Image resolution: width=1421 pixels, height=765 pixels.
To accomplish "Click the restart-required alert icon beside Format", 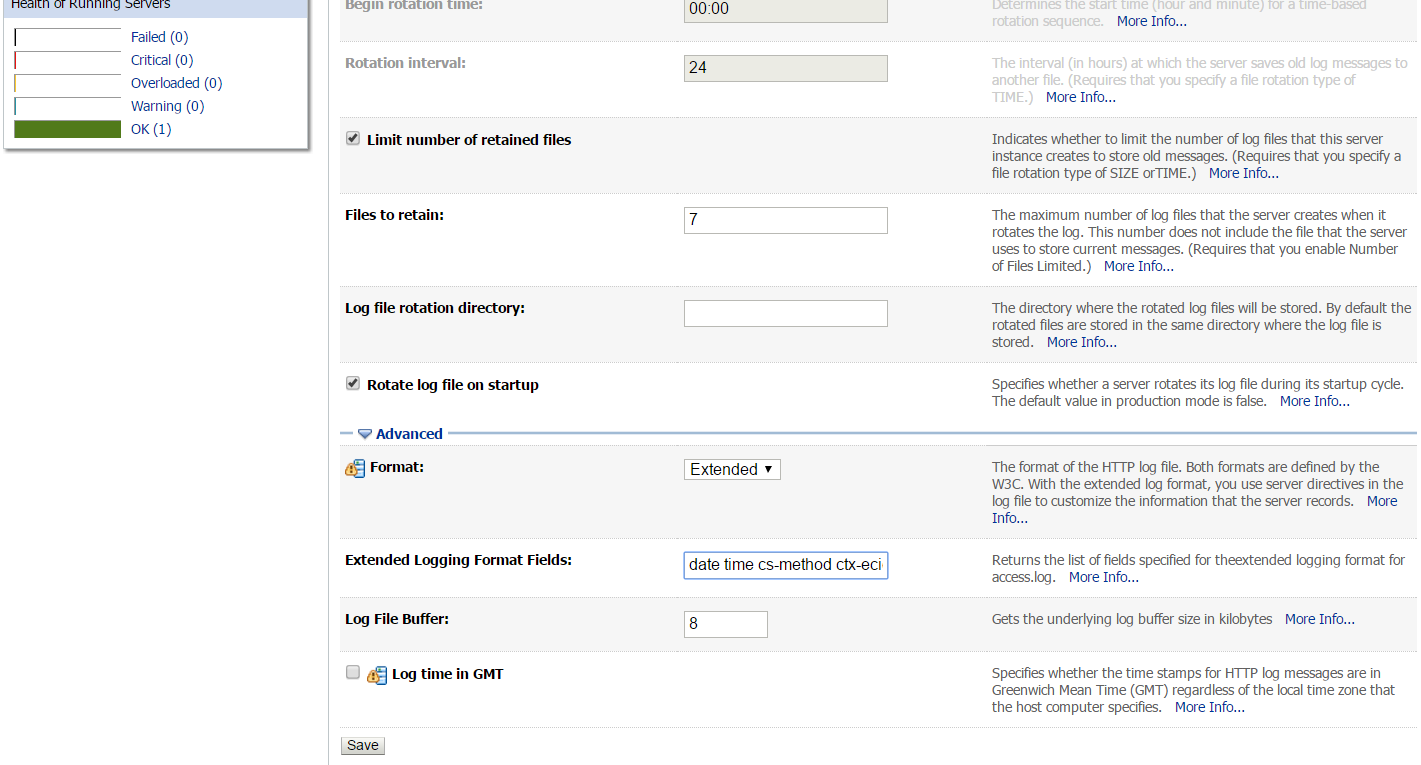I will pyautogui.click(x=355, y=468).
